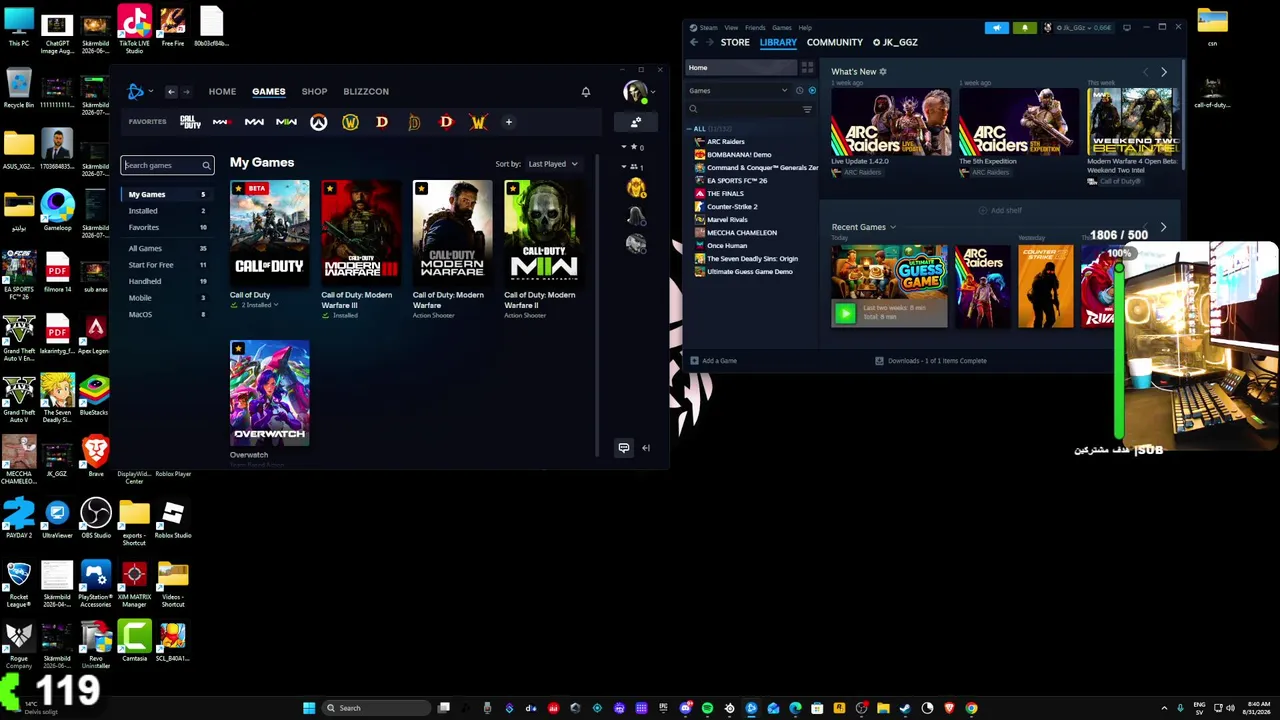Select All Games category in Battle.net
The width and height of the screenshot is (1280, 720).
pyautogui.click(x=167, y=248)
